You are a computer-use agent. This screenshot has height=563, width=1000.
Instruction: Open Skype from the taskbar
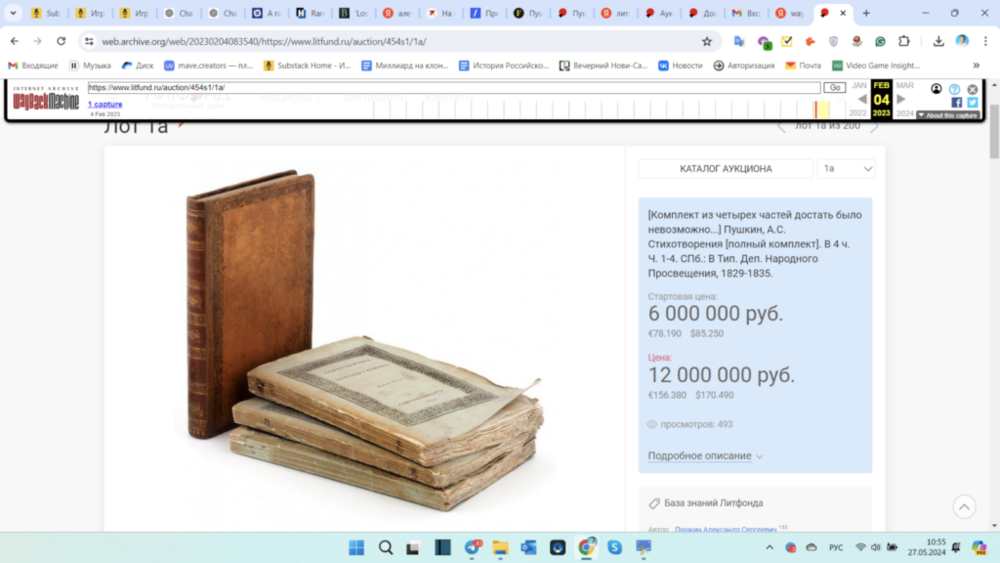614,547
